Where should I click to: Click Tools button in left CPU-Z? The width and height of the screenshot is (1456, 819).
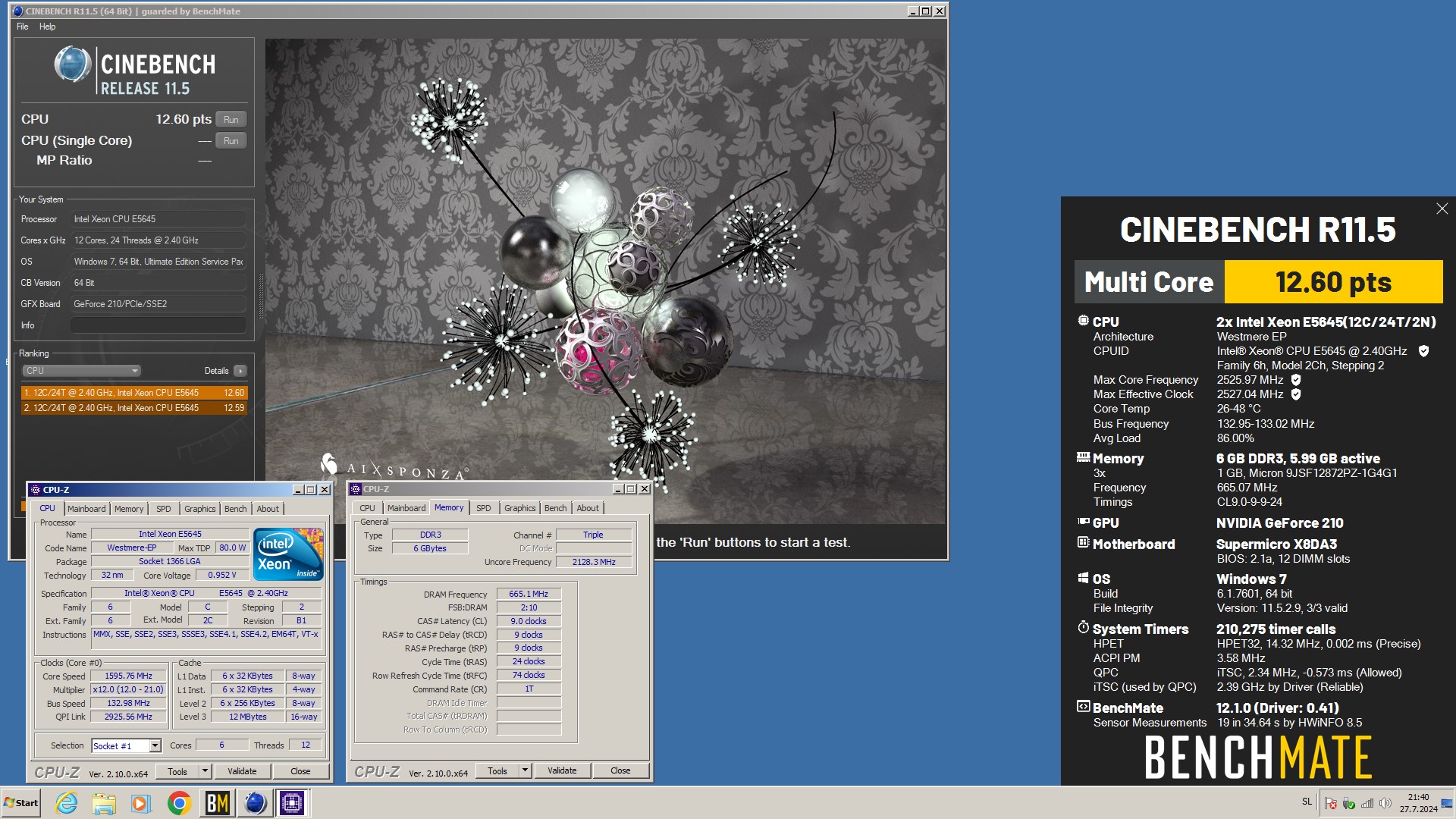coord(177,771)
